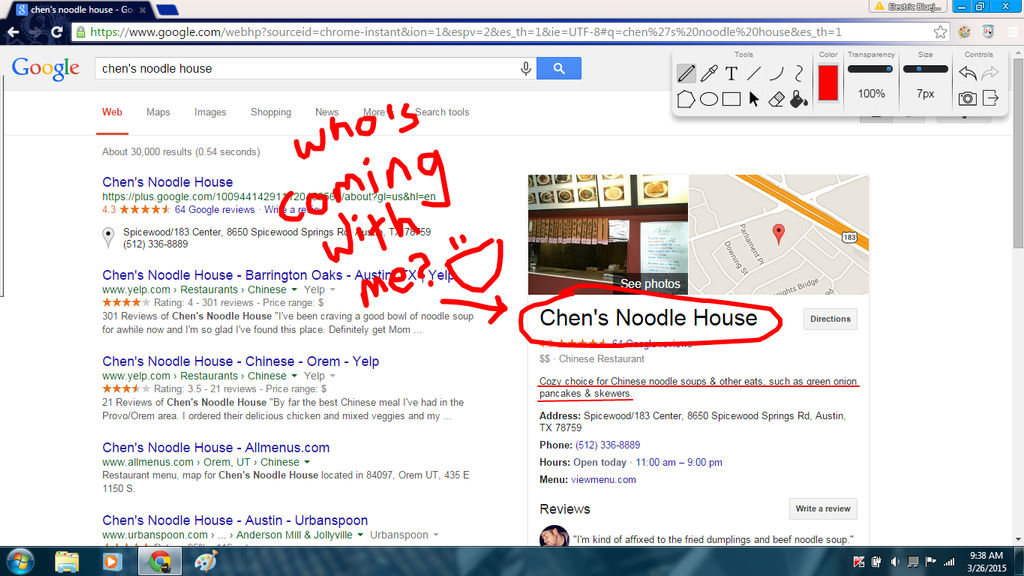The height and width of the screenshot is (576, 1024).
Task: Expand the dropdown arrow after Orem yelp URL
Action: click(295, 376)
